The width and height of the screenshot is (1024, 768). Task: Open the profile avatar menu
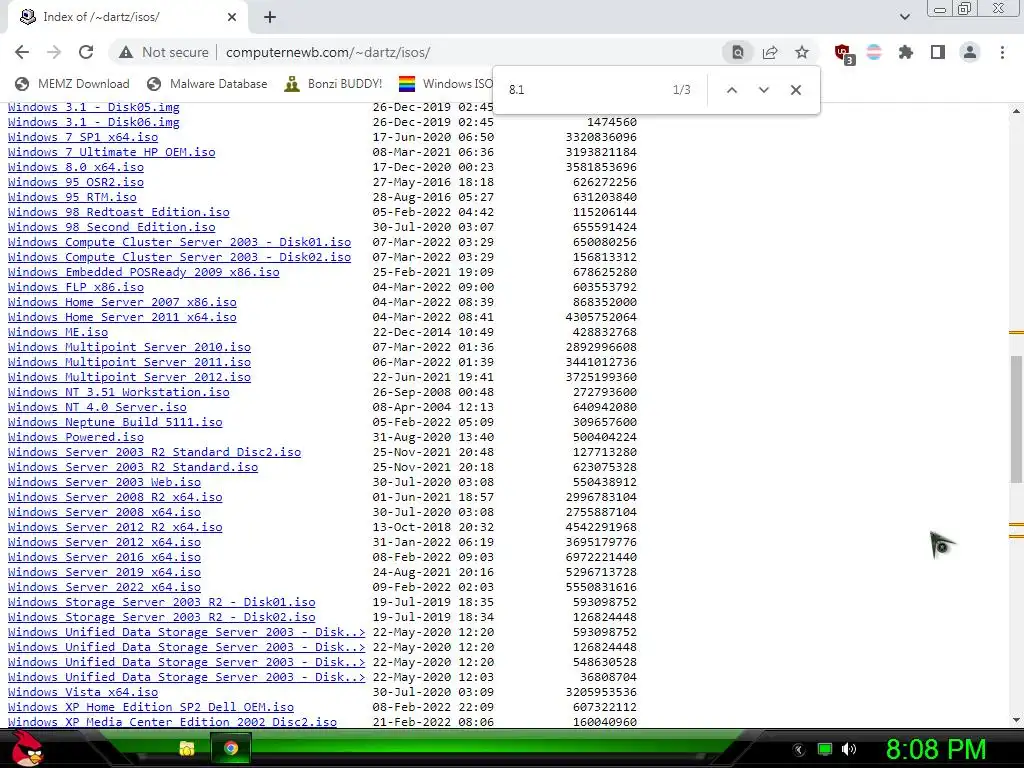click(x=970, y=52)
